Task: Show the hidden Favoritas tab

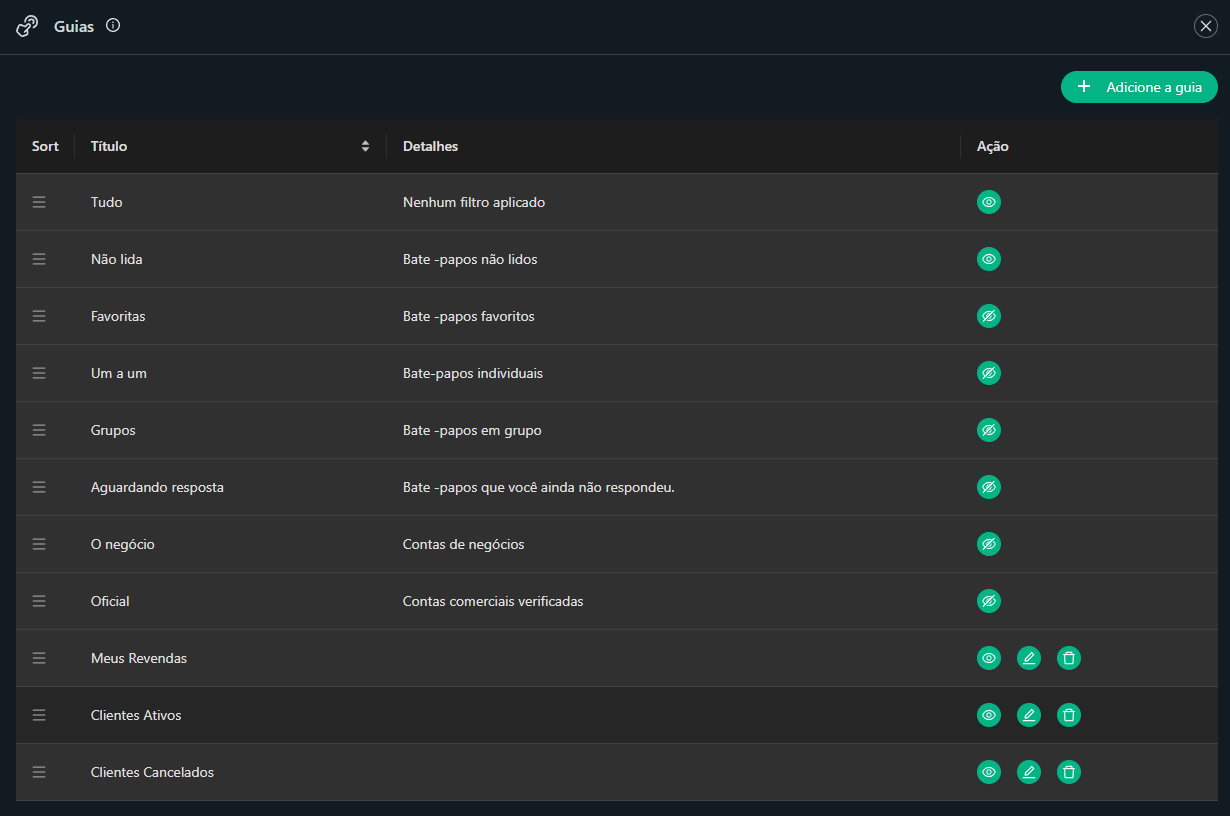Action: 989,316
